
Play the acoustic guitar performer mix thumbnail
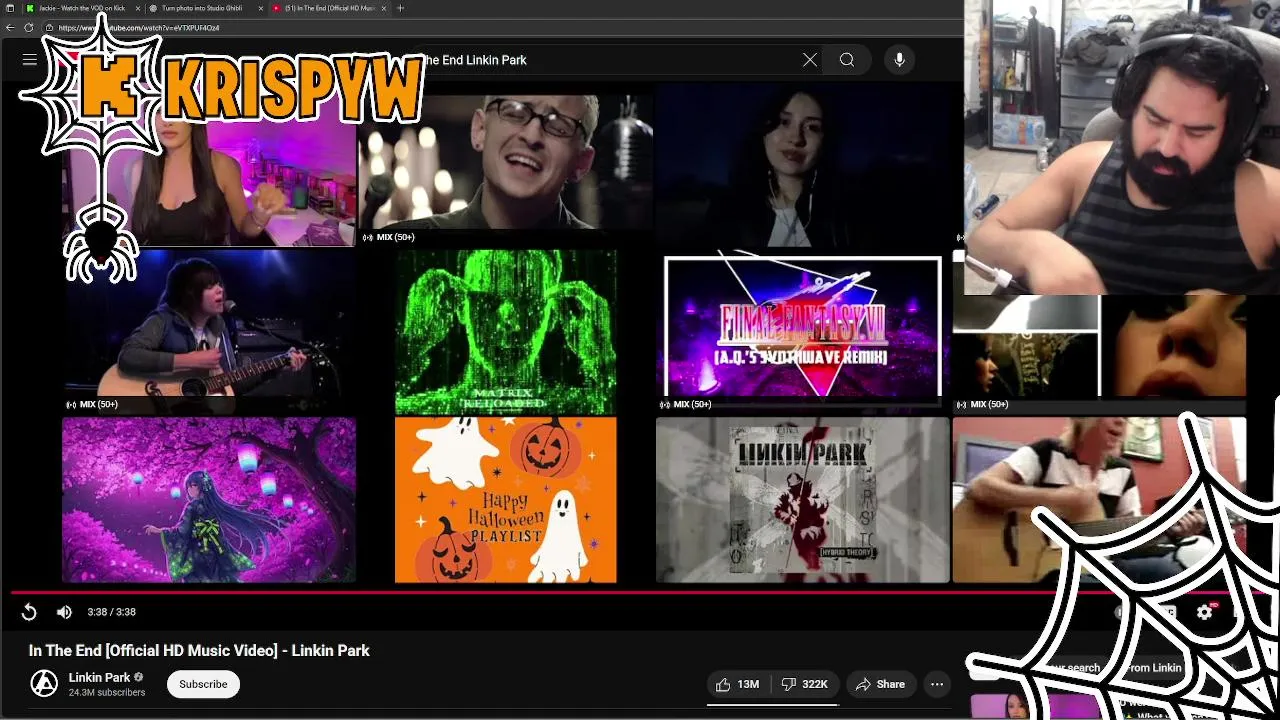click(208, 332)
